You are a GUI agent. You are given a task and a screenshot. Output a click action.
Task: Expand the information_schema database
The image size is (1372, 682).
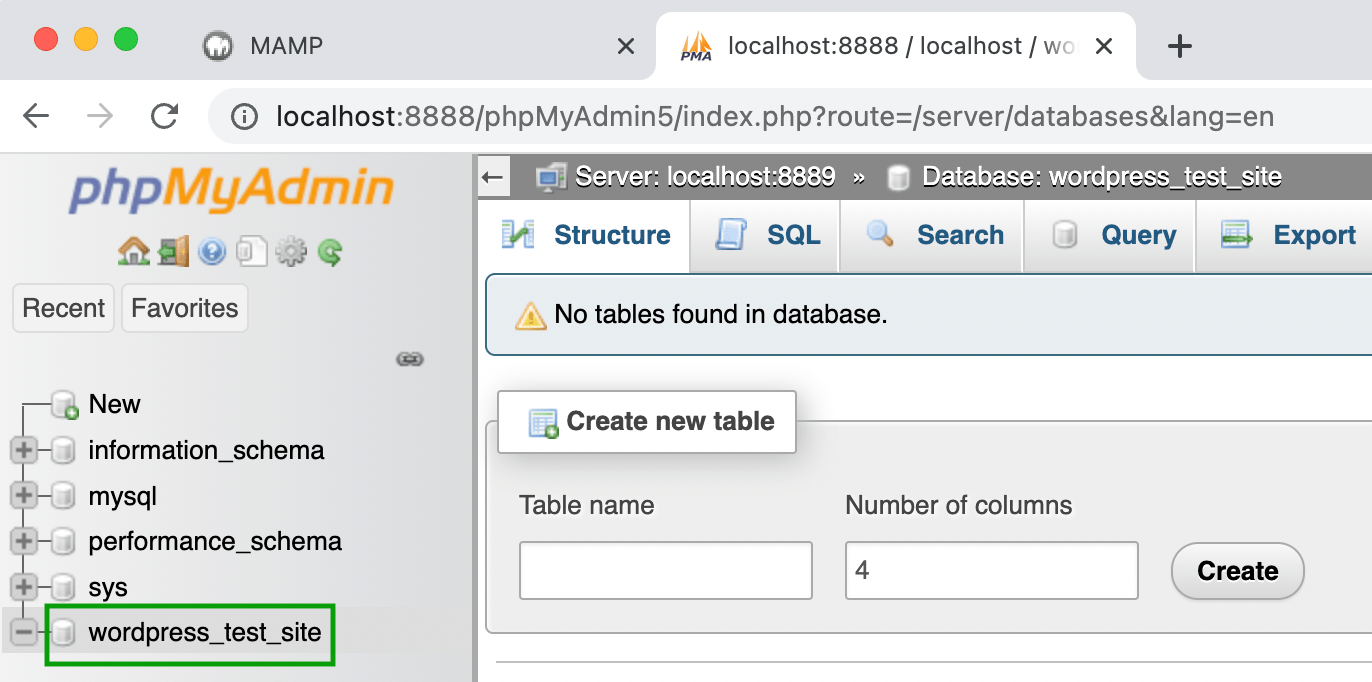[x=22, y=450]
